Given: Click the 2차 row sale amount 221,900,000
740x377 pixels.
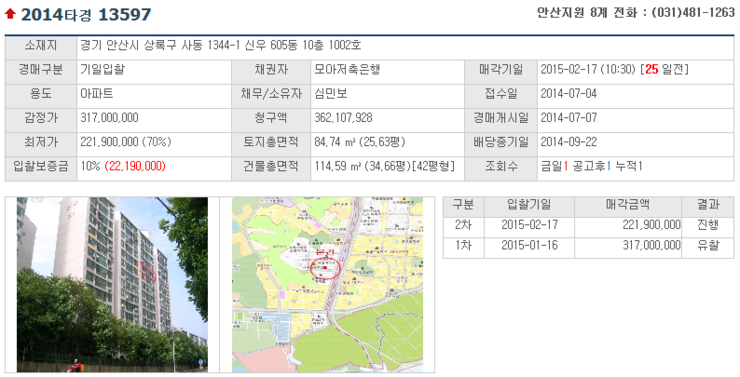Looking at the screenshot, I should (x=651, y=225).
